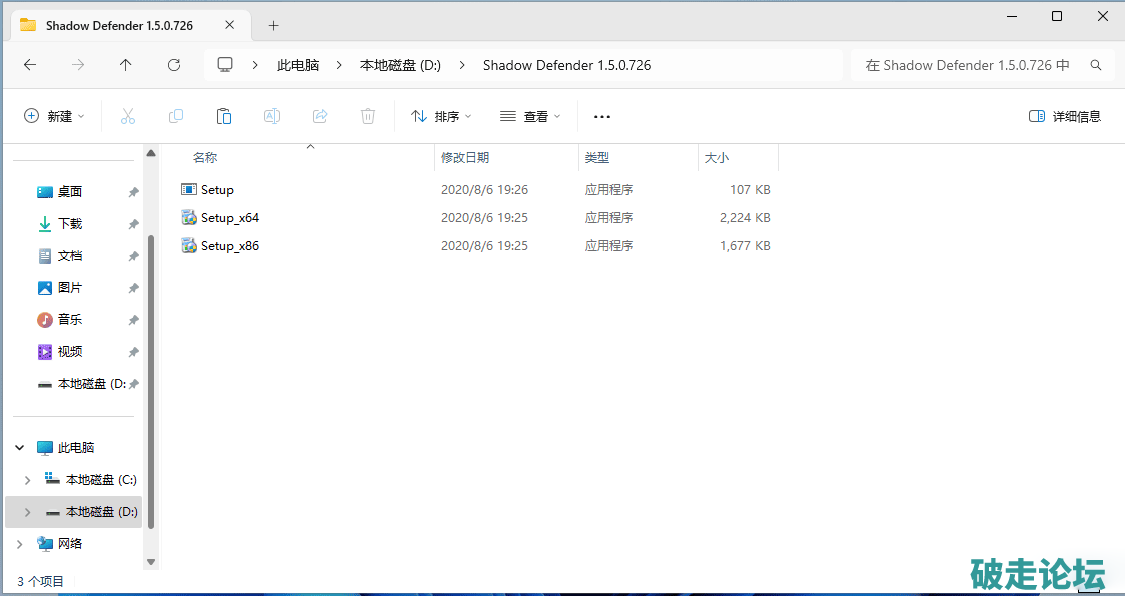Click the 2020/8/6 19:26 date cell

click(484, 189)
